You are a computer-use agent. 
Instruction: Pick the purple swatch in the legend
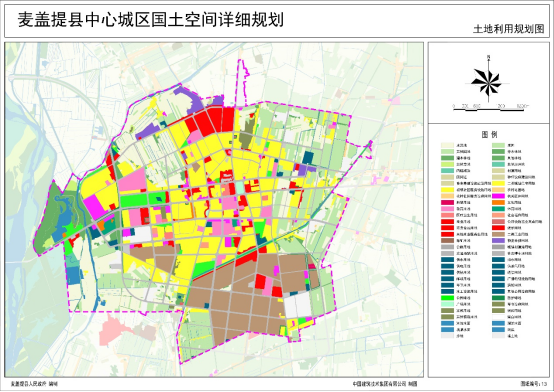tap(498, 240)
